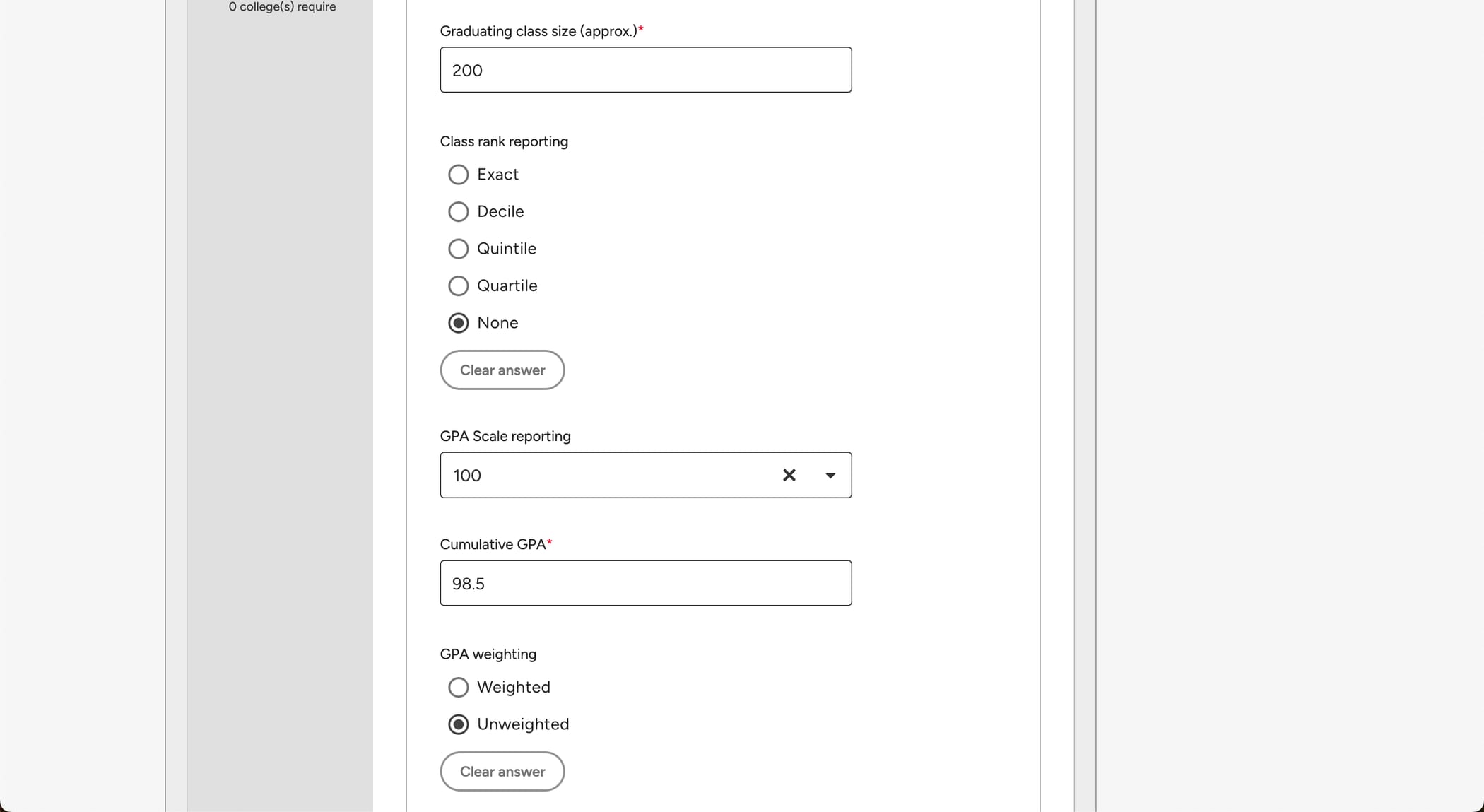The width and height of the screenshot is (1484, 812).
Task: Choose Weighted GPA weighting
Action: pyautogui.click(x=458, y=687)
